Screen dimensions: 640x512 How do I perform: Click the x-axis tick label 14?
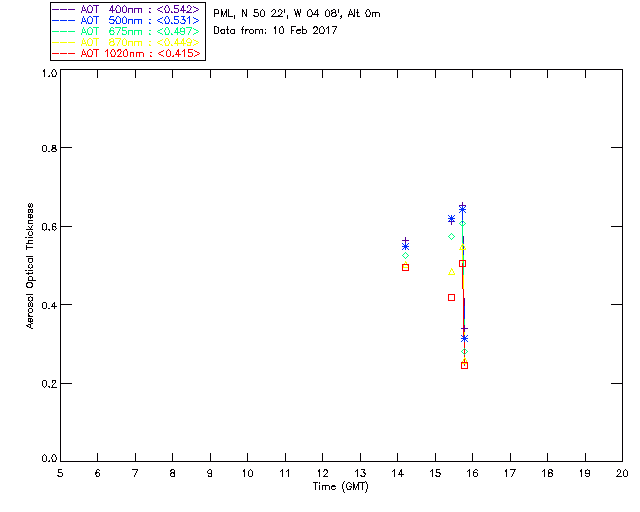398,473
